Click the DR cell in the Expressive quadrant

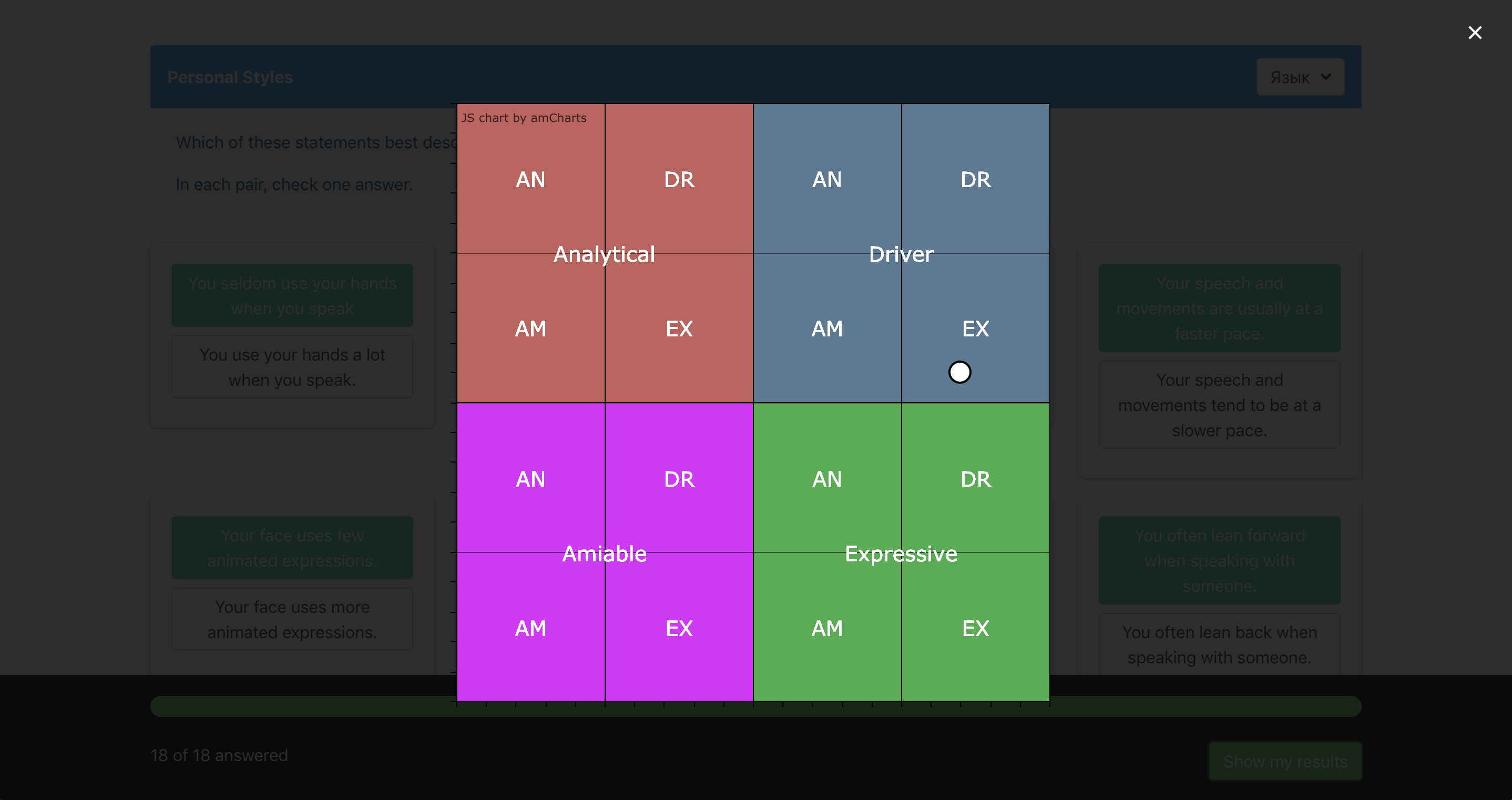[x=976, y=479]
